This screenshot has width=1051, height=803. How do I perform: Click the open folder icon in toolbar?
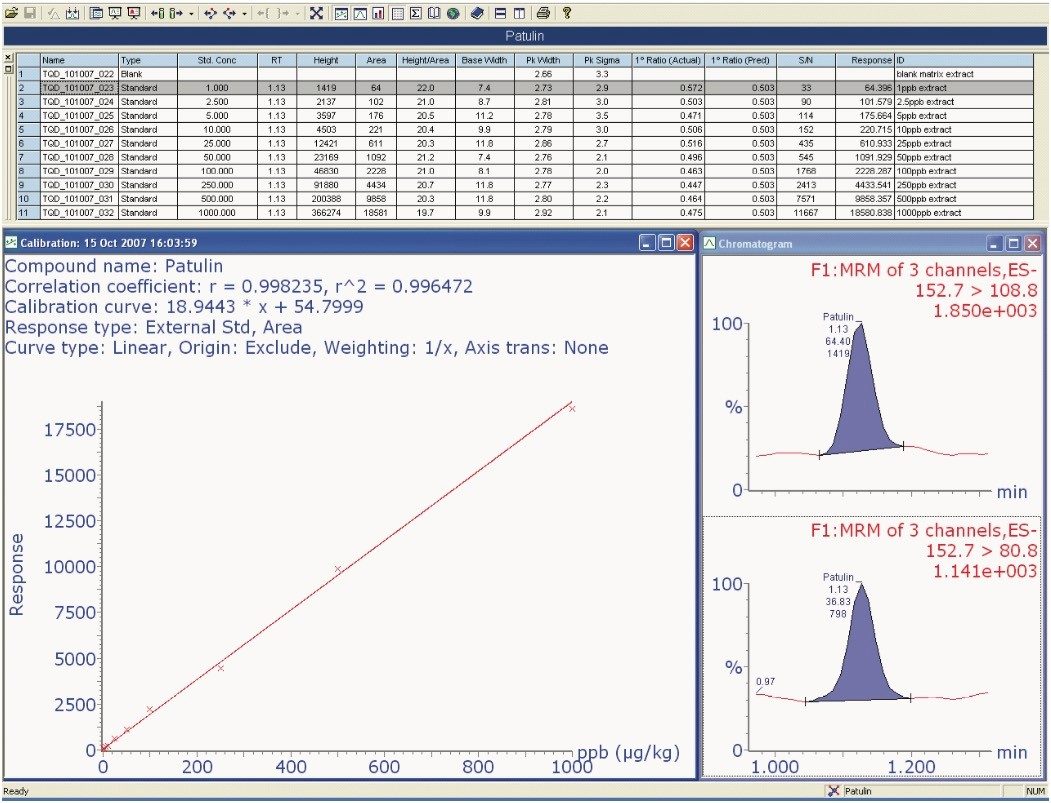[11, 13]
